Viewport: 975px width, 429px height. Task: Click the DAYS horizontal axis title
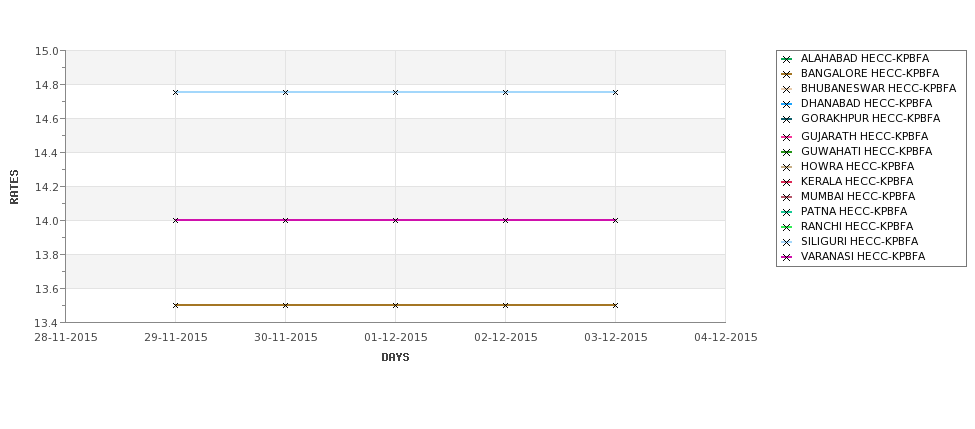coord(395,357)
